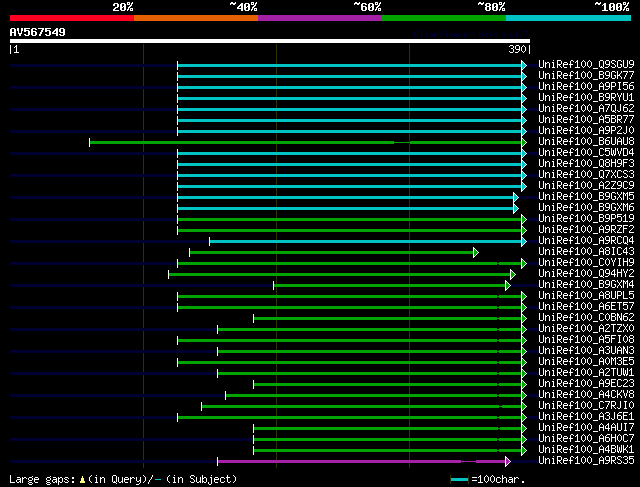Select the UniRef100_B9RYU1 hit label
Viewport: 640px width, 487px height.
pyautogui.click(x=586, y=98)
